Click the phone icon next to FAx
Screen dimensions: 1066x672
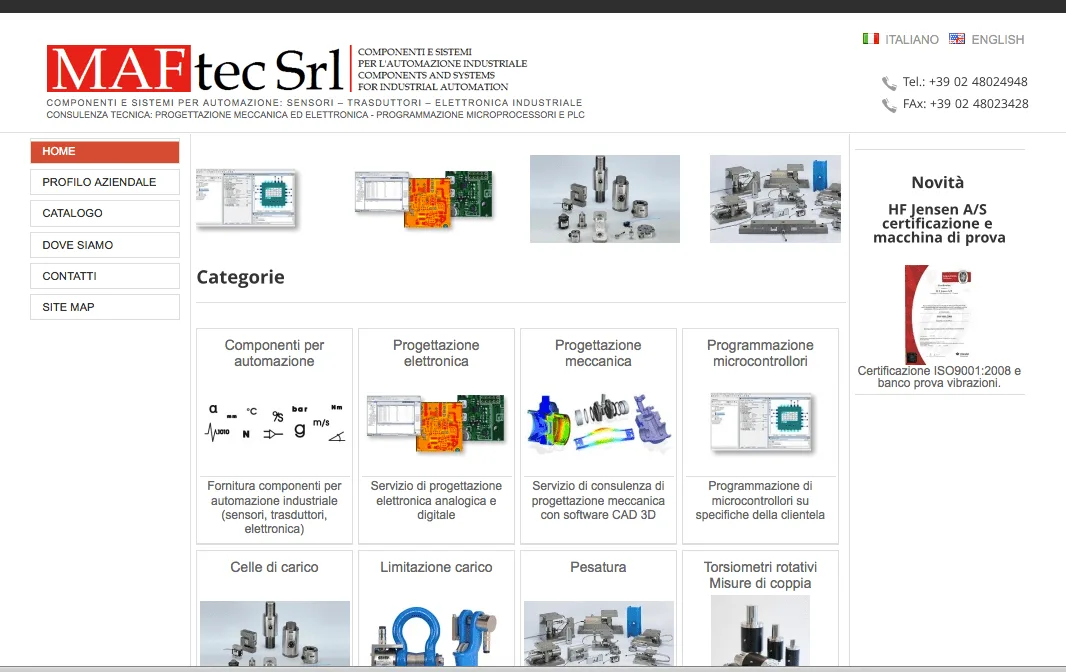(x=889, y=105)
